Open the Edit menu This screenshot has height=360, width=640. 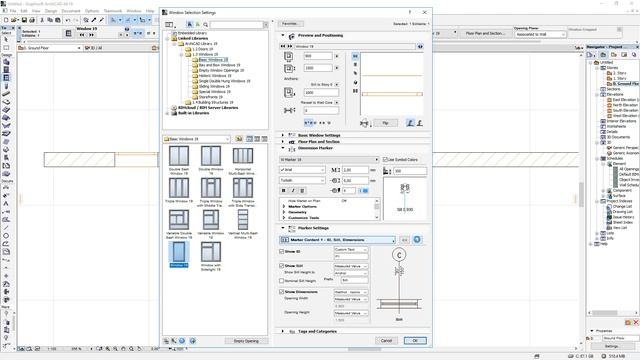click(24, 11)
